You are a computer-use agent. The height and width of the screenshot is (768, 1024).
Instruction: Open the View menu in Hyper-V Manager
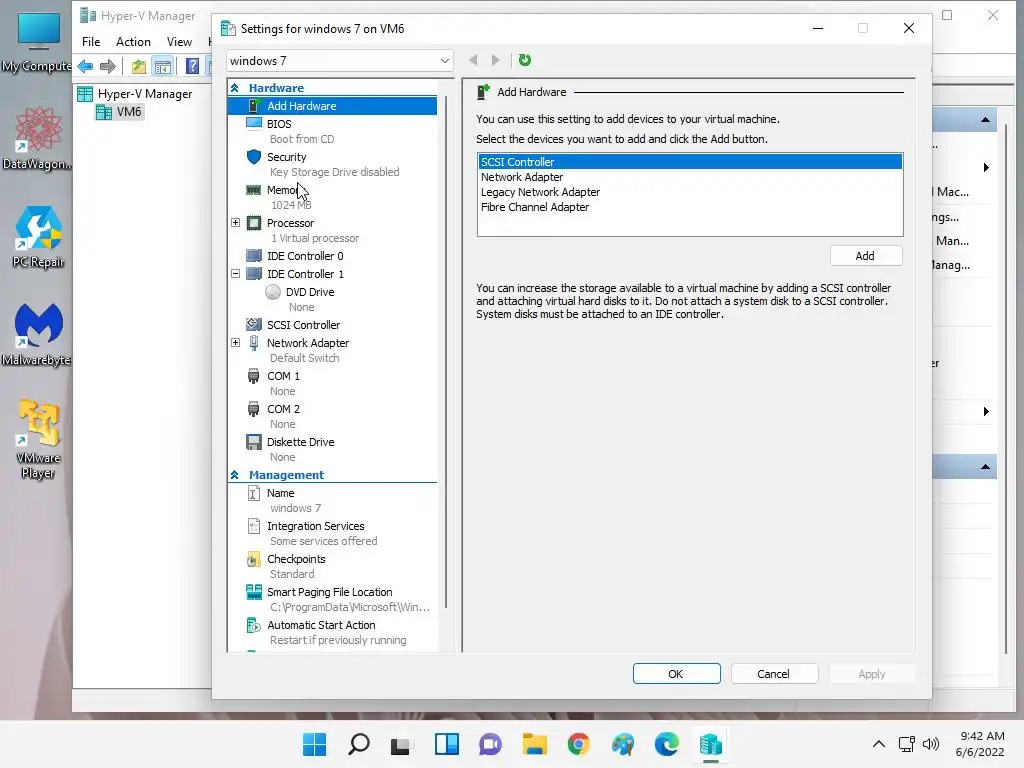179,42
